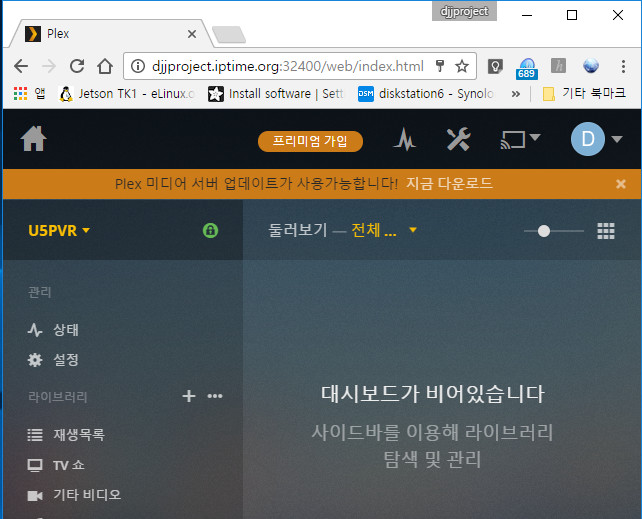Bookmark this page with the star icon

[x=462, y=66]
